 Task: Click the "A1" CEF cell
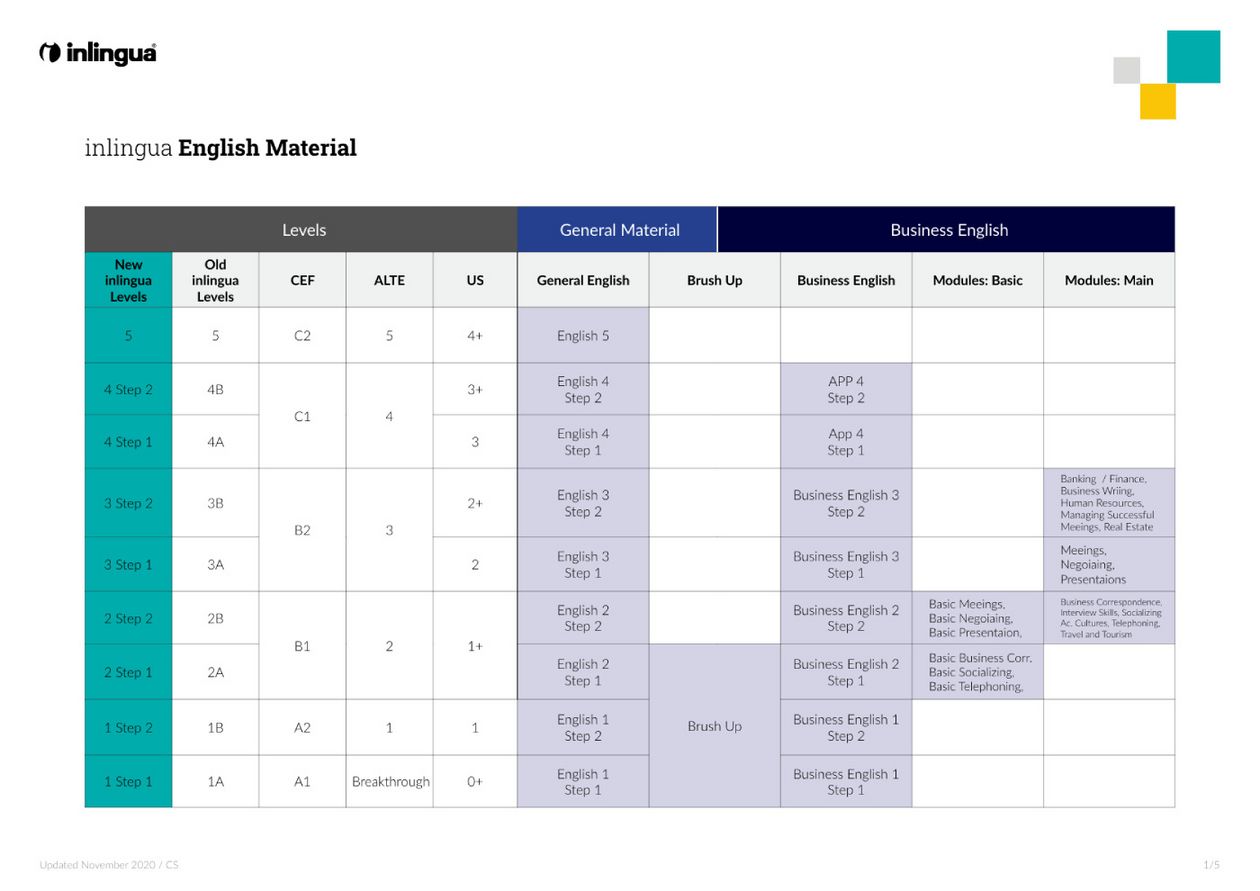coord(302,782)
